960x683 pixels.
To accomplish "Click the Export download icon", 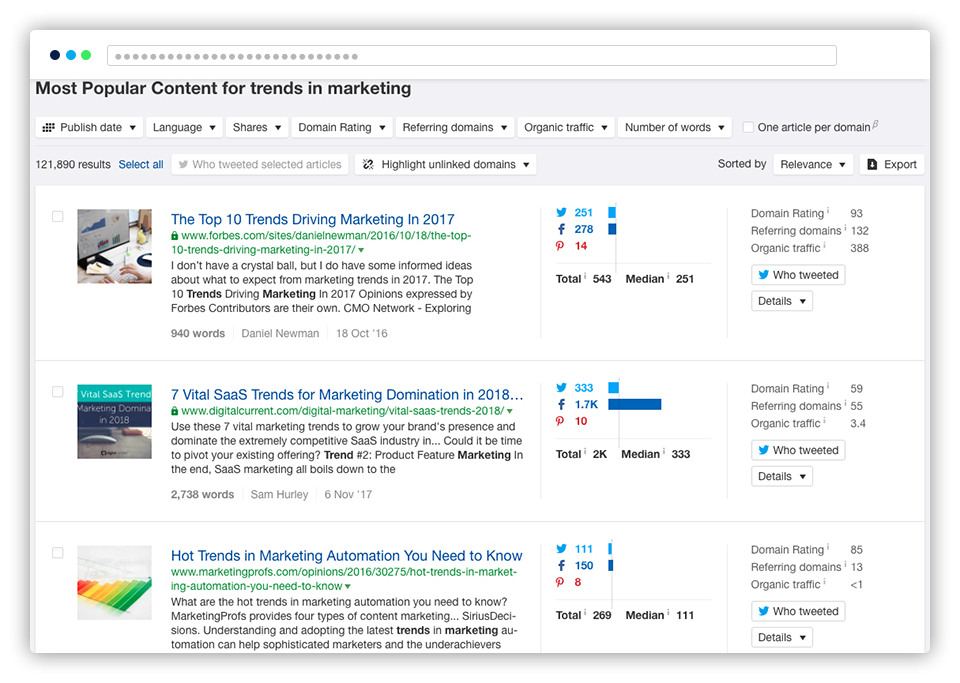I will [872, 165].
